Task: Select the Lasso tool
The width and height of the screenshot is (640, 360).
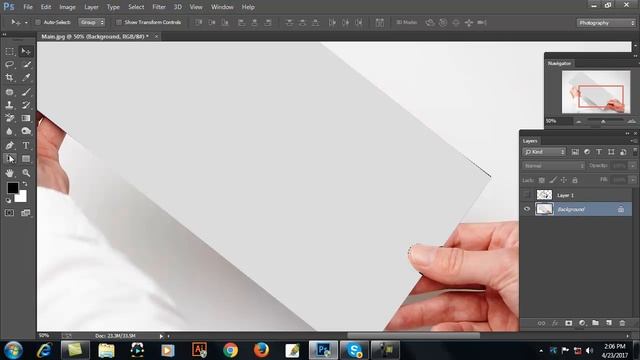Action: click(9, 64)
